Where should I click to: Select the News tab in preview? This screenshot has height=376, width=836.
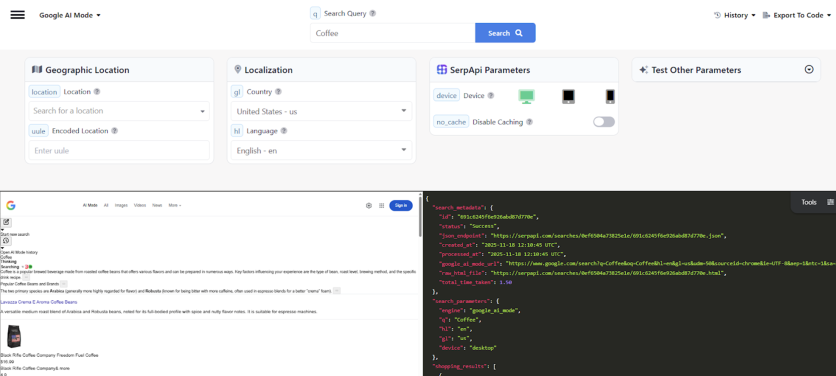point(157,205)
